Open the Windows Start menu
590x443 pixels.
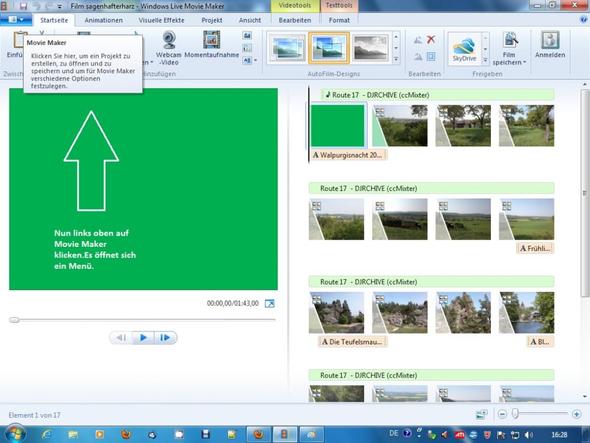pos(16,434)
